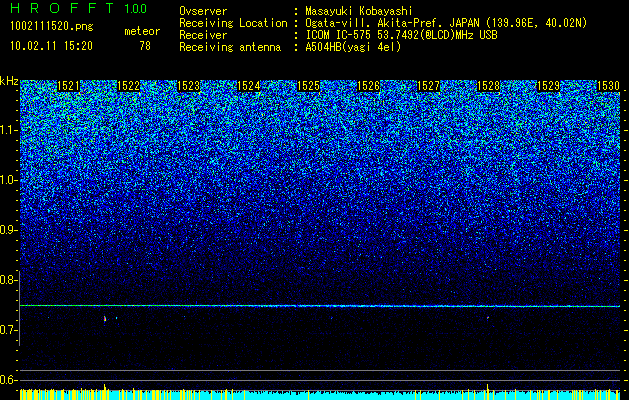Viewport: 629px width, 400px height.
Task: Click the observer name Masayuki Kobayashi
Action: (359, 11)
